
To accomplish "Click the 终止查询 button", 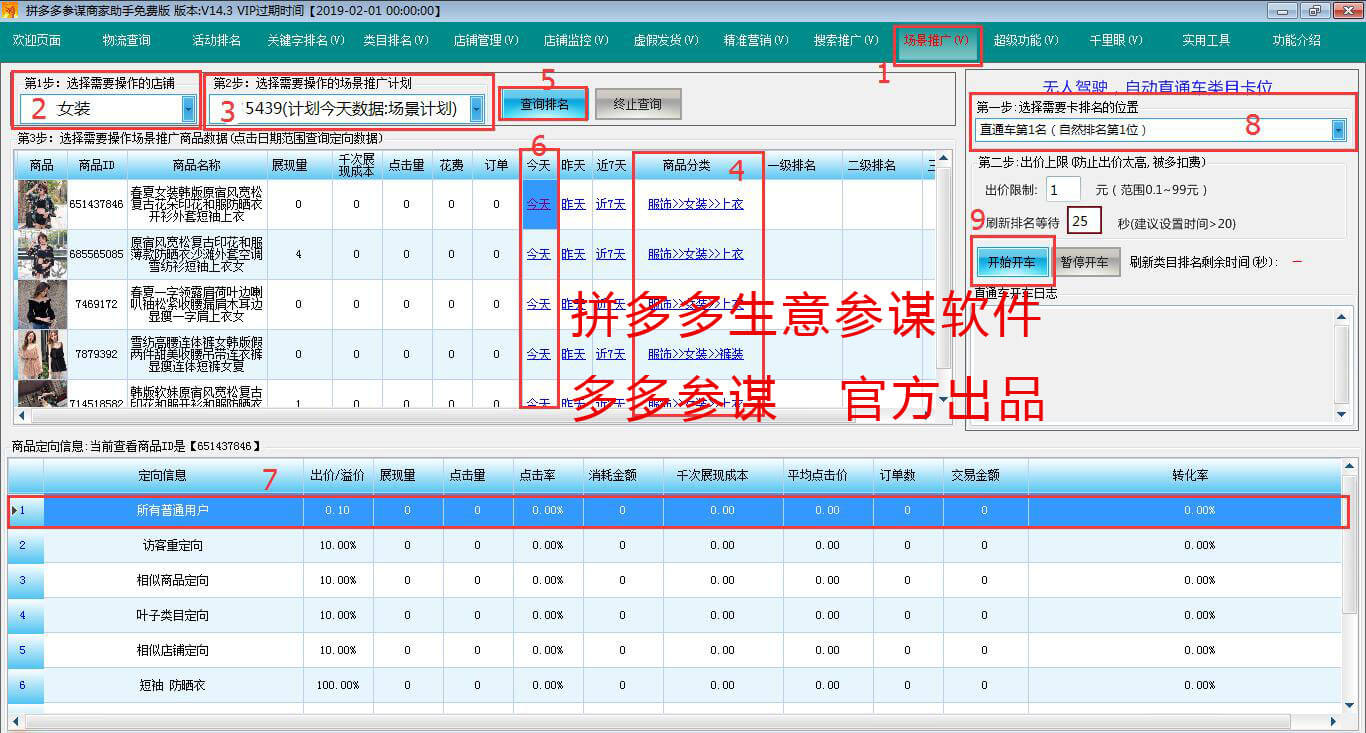I will pyautogui.click(x=638, y=104).
